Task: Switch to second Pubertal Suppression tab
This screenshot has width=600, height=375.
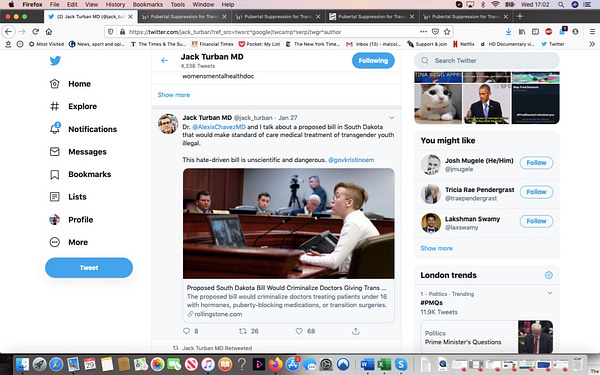Action: point(278,16)
